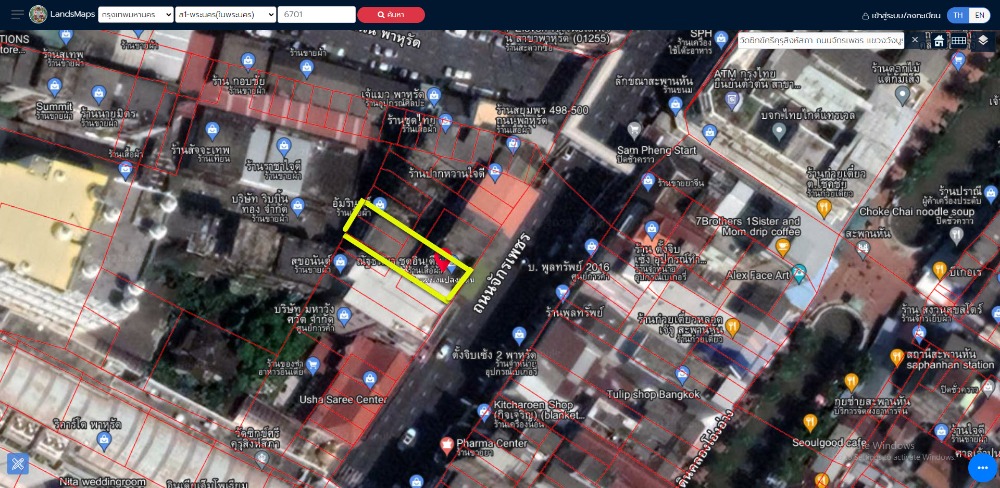The width and height of the screenshot is (1000, 488).
Task: Click the ATM กรุงไทย marker
Action: [x=733, y=100]
